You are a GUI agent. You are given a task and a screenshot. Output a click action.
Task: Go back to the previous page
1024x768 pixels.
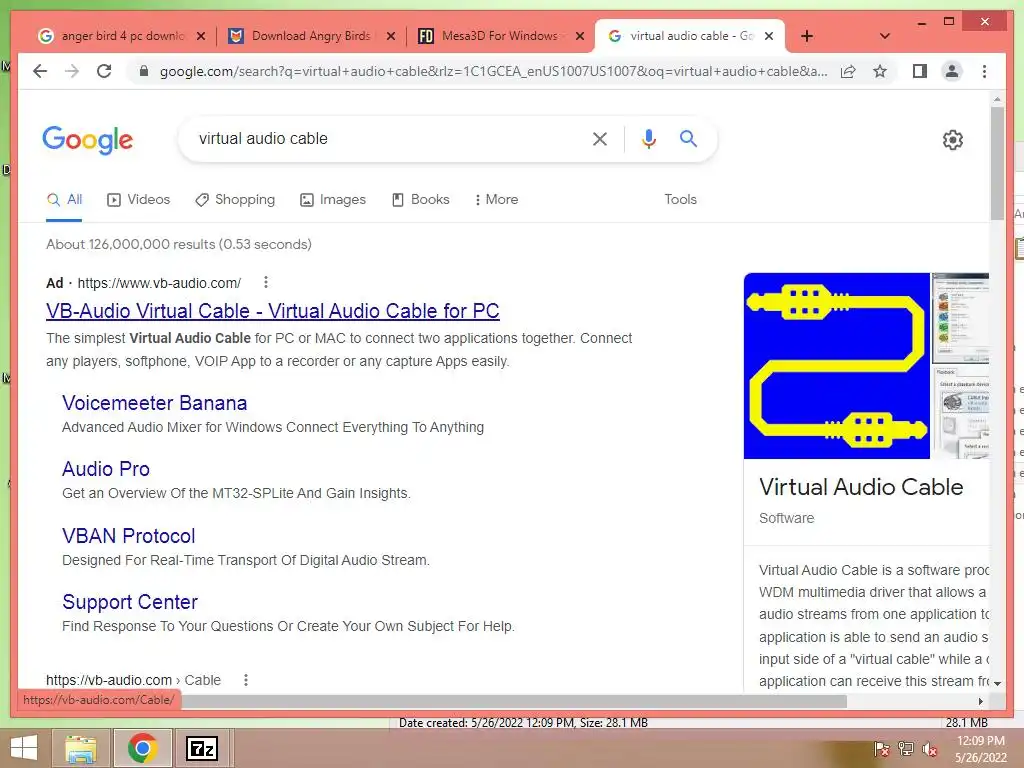(40, 71)
